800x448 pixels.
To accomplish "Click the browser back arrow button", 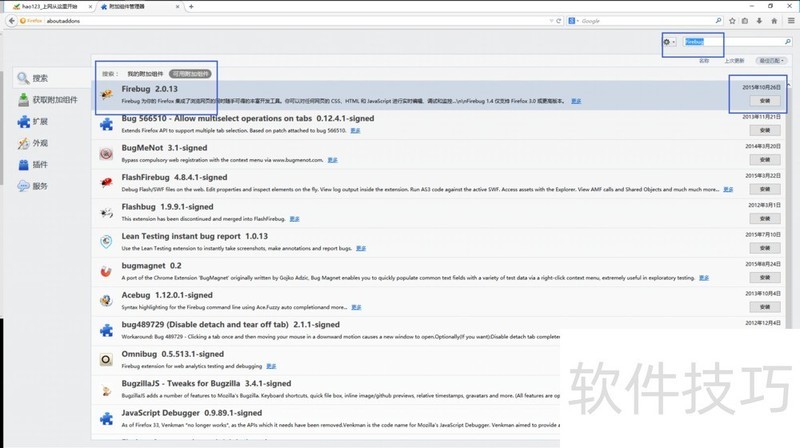I will 12,21.
